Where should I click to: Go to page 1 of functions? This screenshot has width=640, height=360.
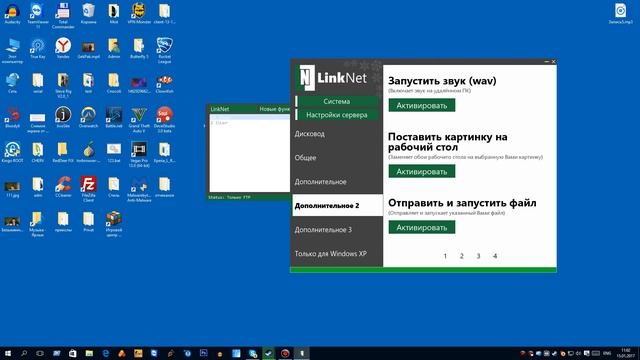point(445,256)
